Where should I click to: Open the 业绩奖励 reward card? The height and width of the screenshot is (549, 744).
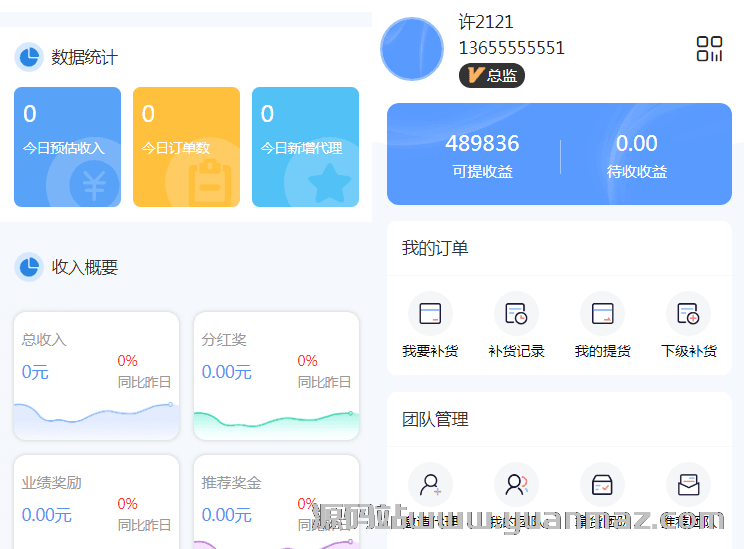(96, 502)
